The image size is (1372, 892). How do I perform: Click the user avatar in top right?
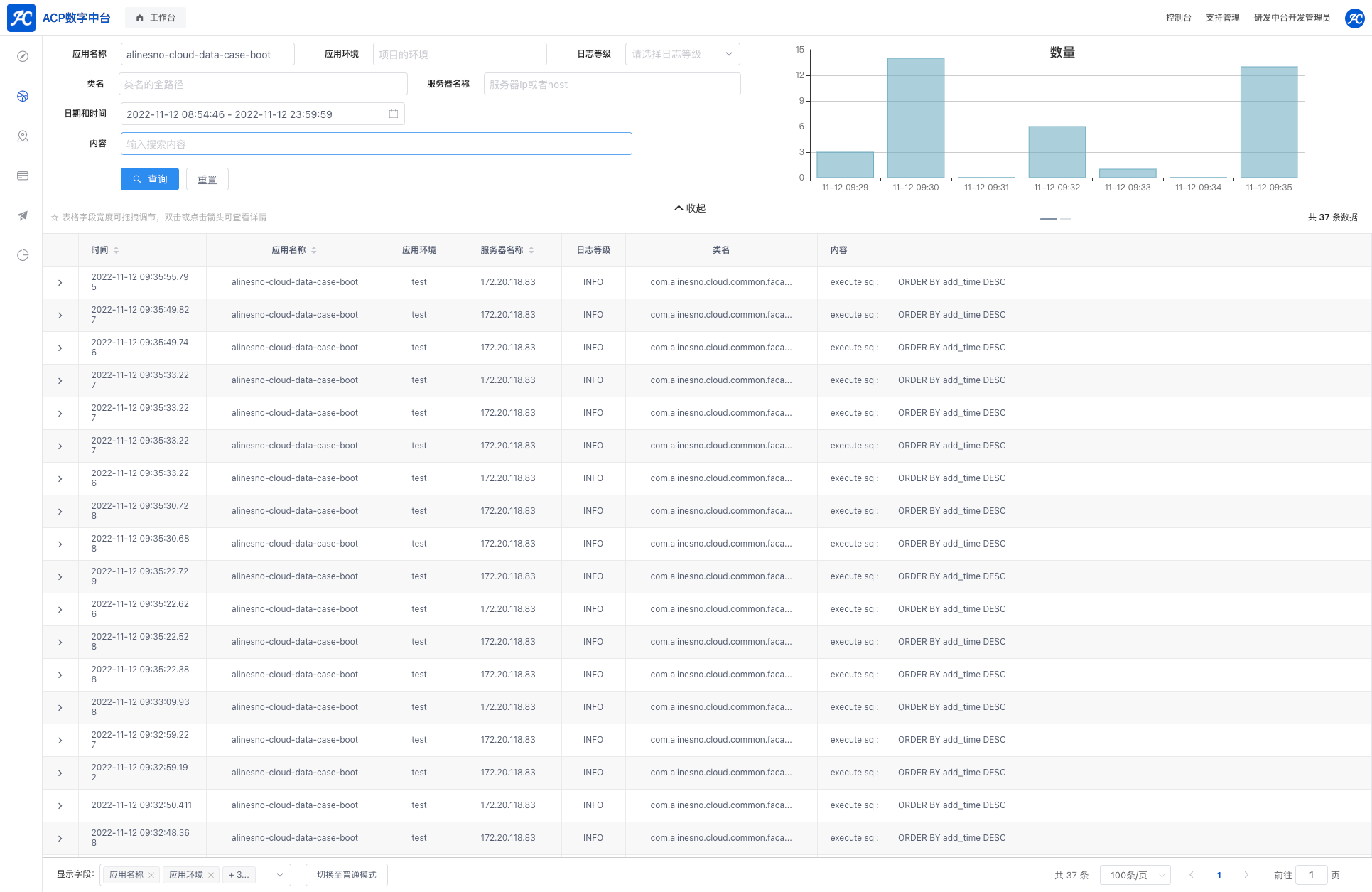click(x=1354, y=18)
